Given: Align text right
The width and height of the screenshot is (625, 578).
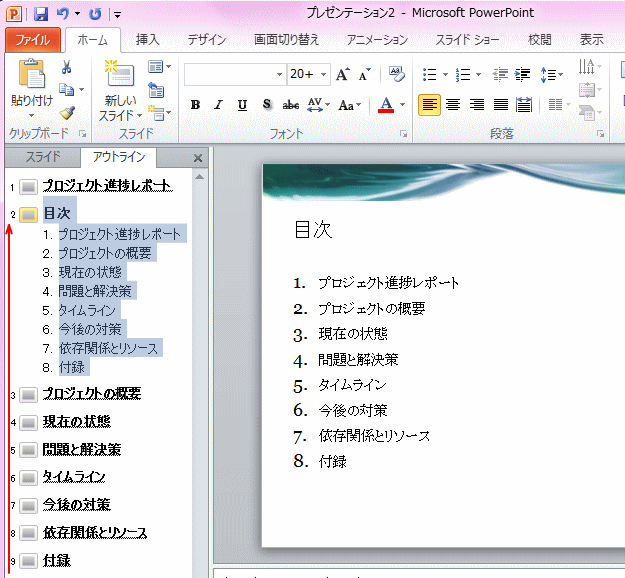Looking at the screenshot, I should (x=477, y=105).
